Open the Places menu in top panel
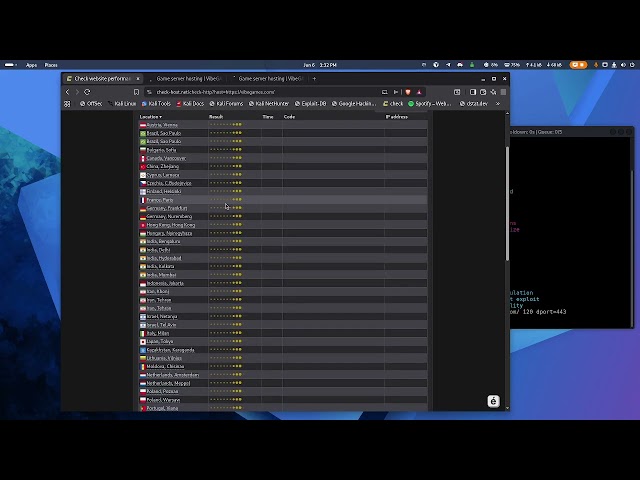 51,65
